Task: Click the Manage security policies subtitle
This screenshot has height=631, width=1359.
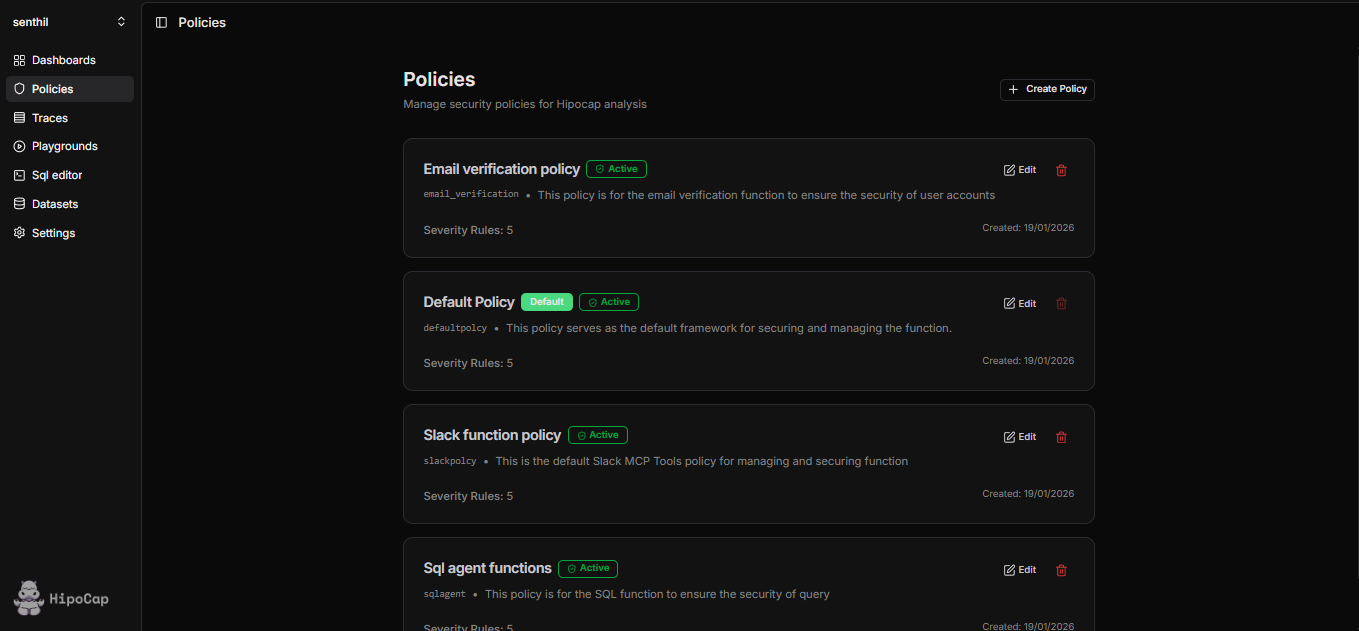Action: (525, 104)
